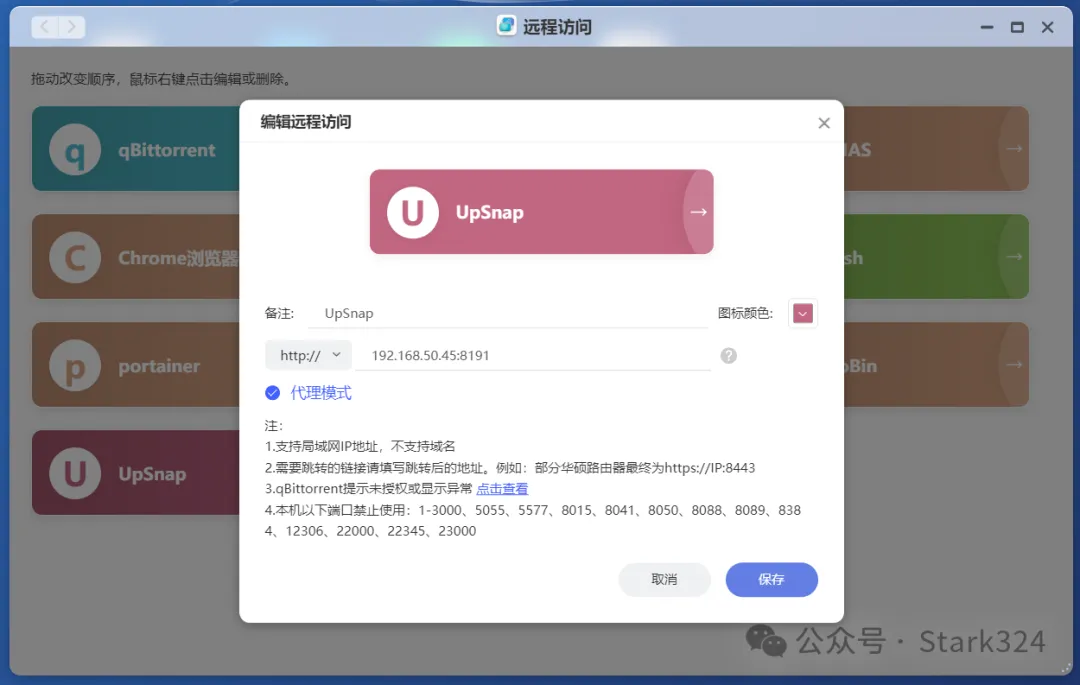Click the 备注 label
1080x685 pixels.
click(279, 313)
